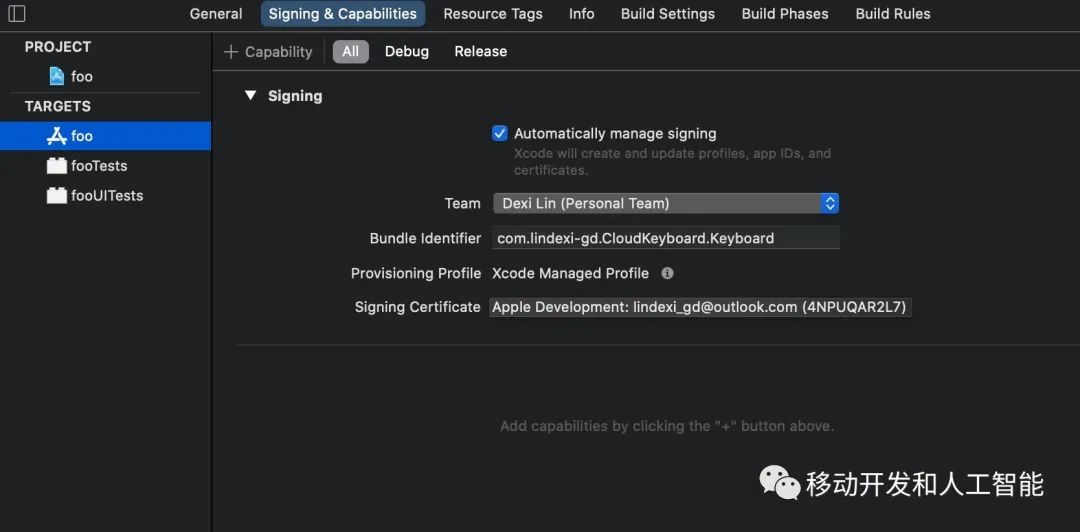Select the fooUITests target row
The image size is (1080, 532).
pyautogui.click(x=105, y=195)
